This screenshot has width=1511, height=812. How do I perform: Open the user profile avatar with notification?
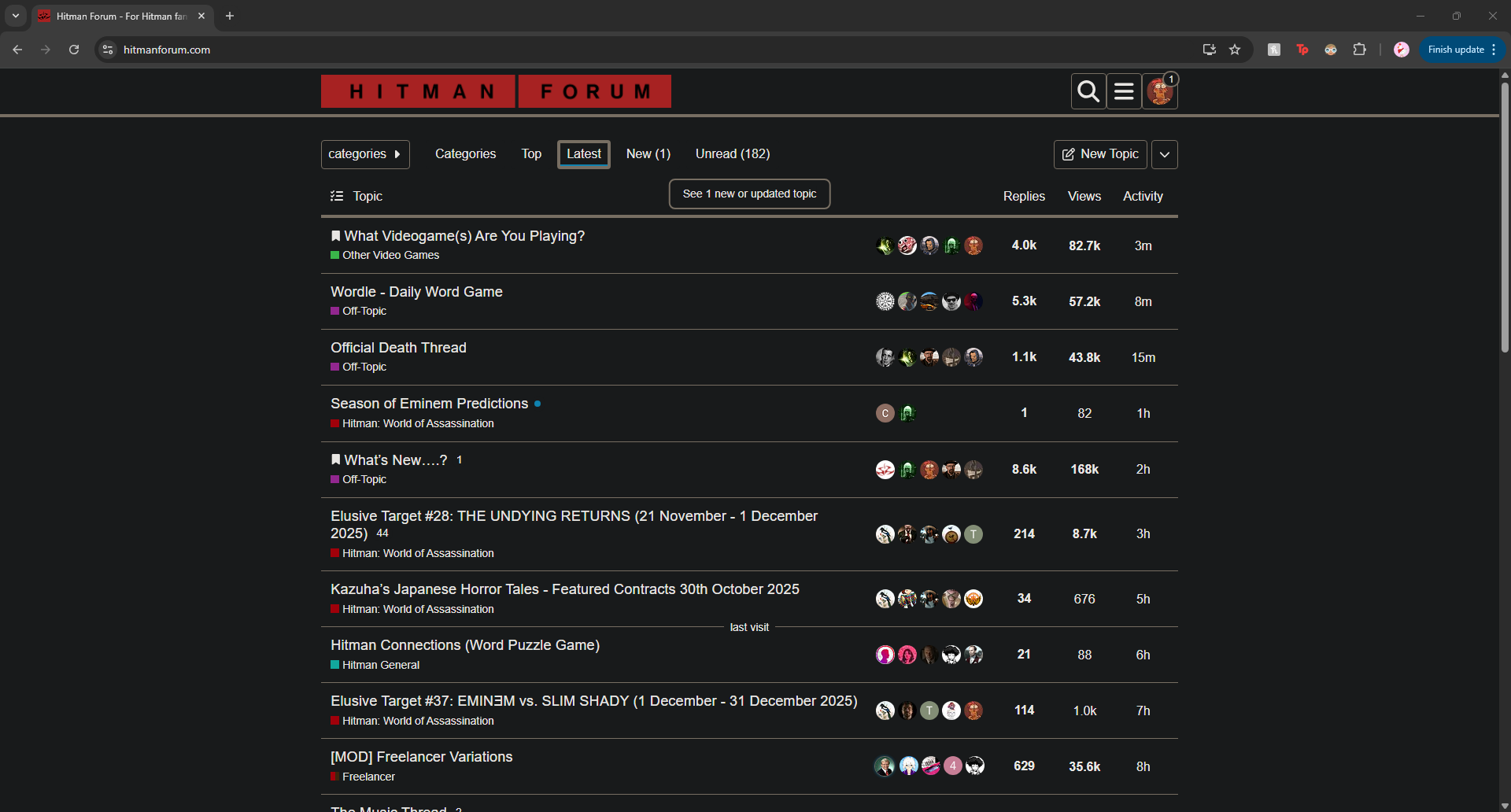point(1159,92)
